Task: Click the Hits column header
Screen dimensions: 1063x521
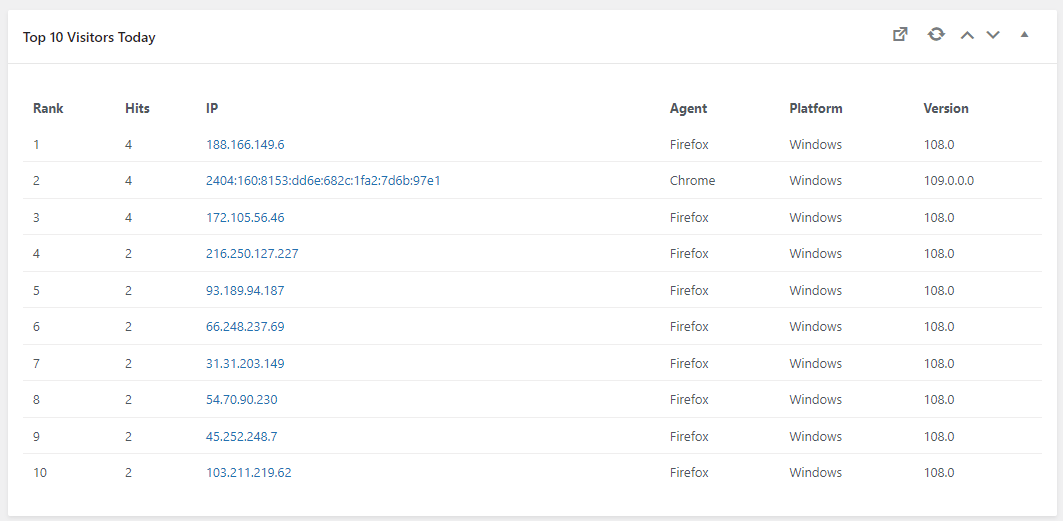Action: pos(137,108)
